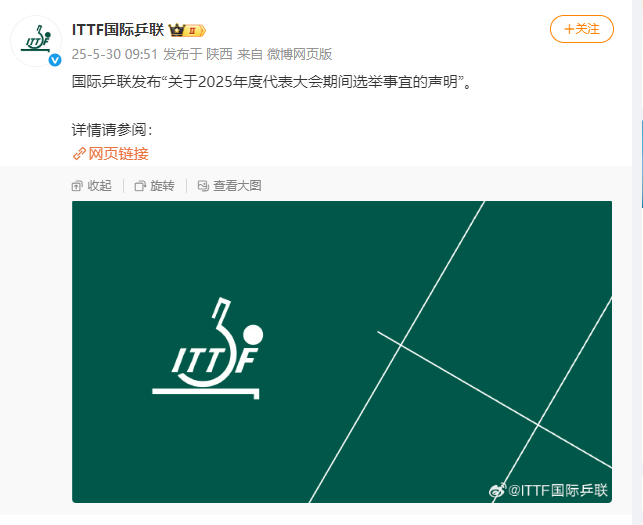Click the ITTF国际乒联 account name
The width and height of the screenshot is (643, 525).
coord(118,30)
